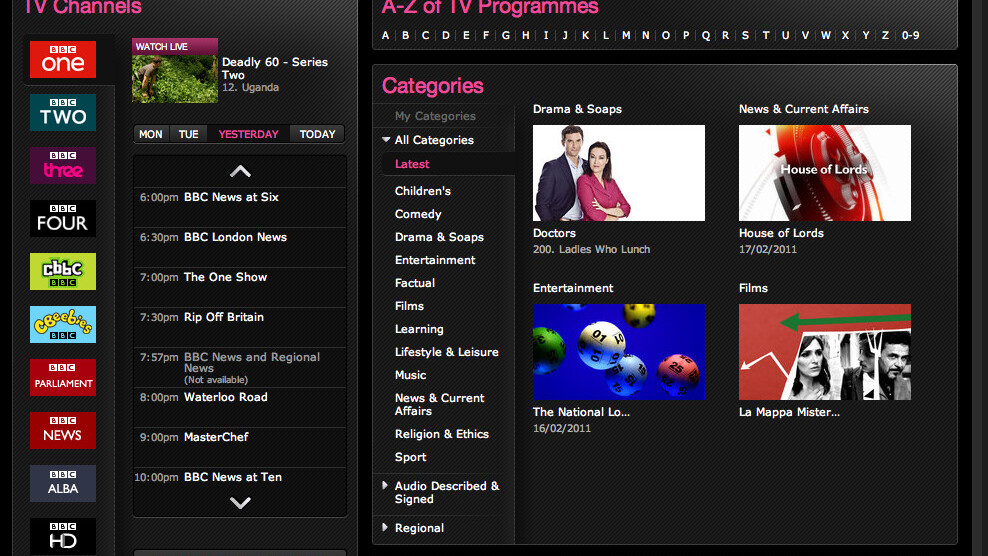This screenshot has width=988, height=556.
Task: Open the La Mappa Misteriosa film thumbnail
Action: click(x=825, y=352)
